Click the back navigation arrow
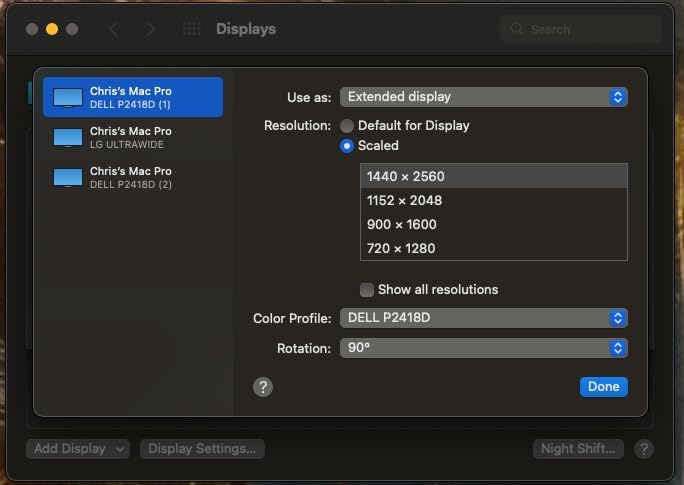Screen dimensions: 684x485 [x=113, y=30]
